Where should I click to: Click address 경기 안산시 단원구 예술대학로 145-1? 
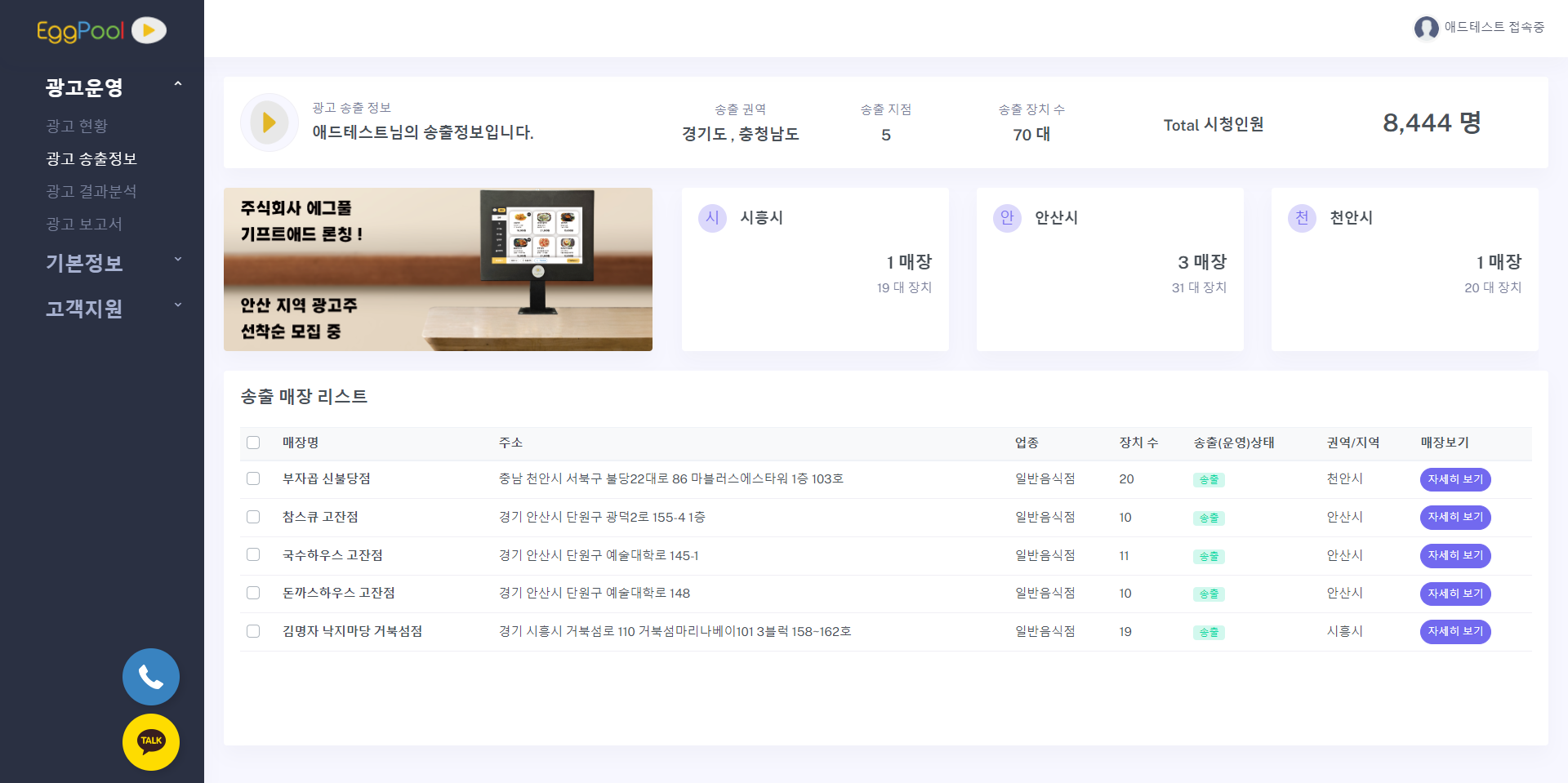599,555
